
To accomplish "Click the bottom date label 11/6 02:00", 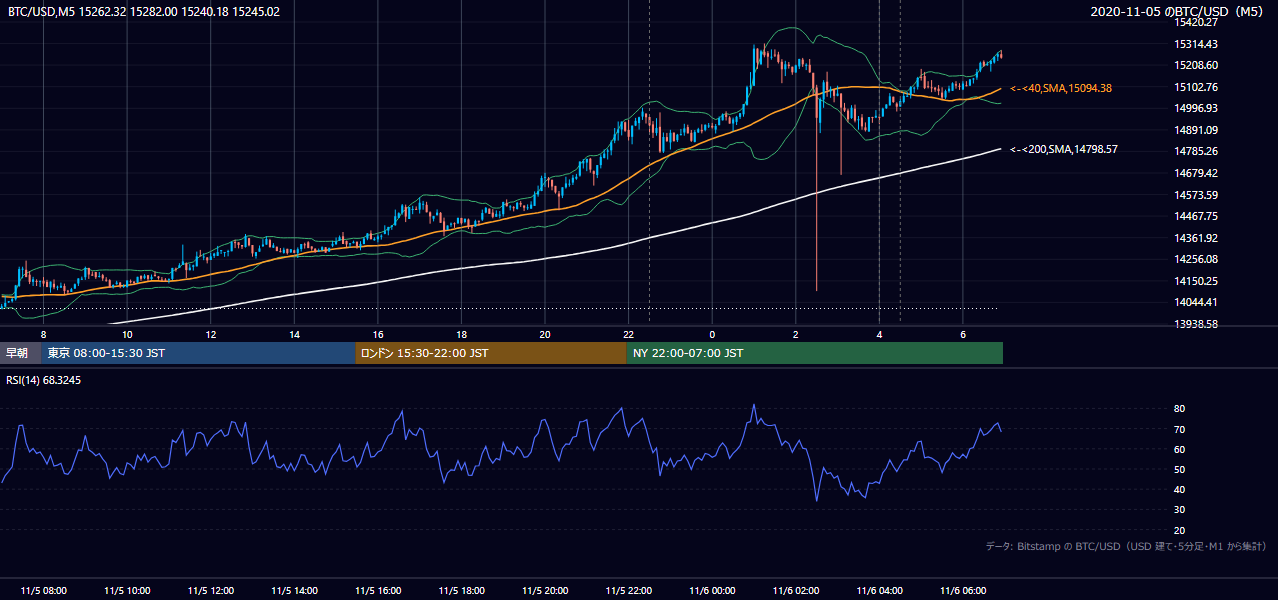I will (795, 591).
